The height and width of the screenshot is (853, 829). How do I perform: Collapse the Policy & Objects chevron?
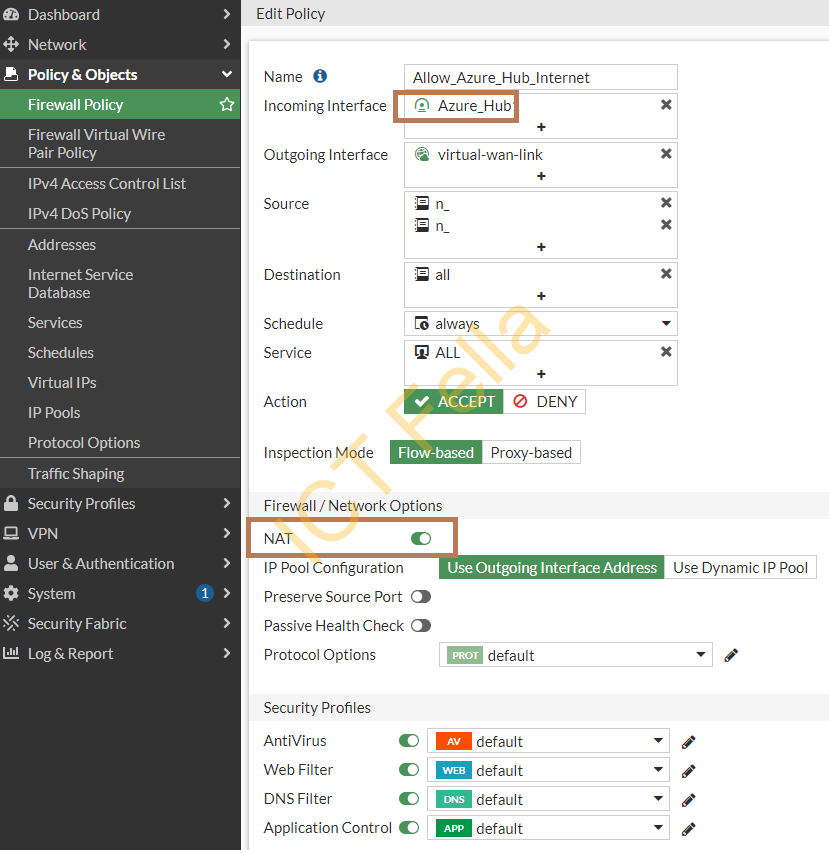click(x=227, y=74)
